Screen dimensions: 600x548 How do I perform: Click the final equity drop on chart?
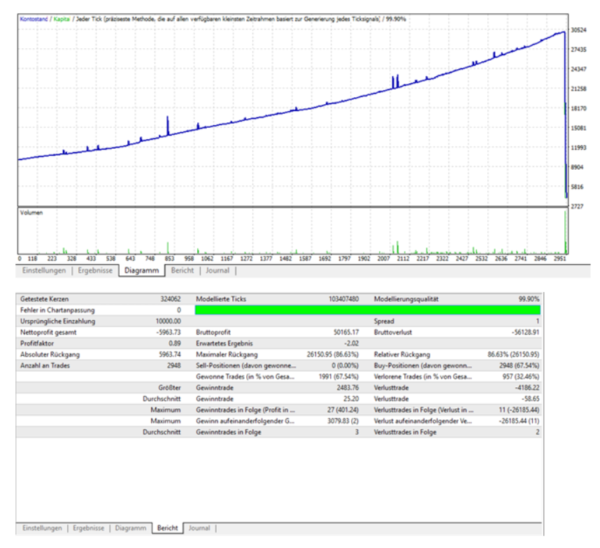click(x=565, y=115)
